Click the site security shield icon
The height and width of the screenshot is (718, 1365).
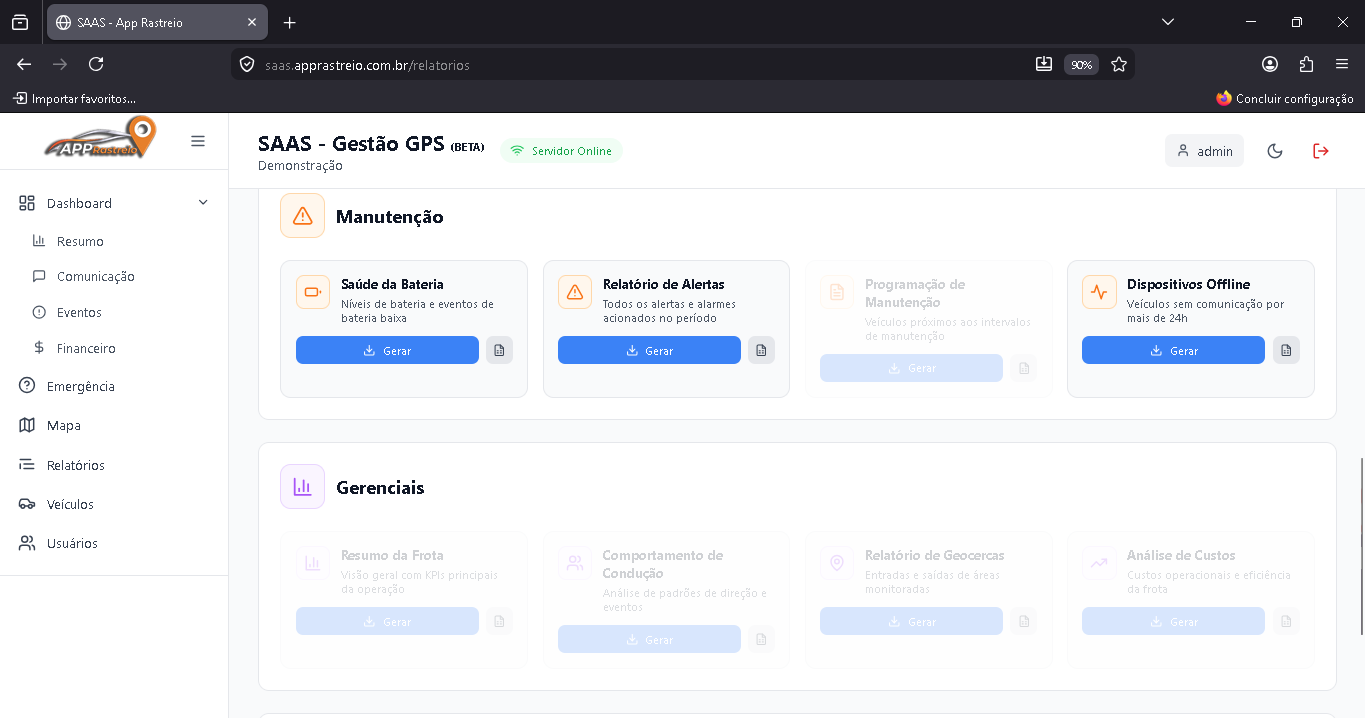[247, 64]
